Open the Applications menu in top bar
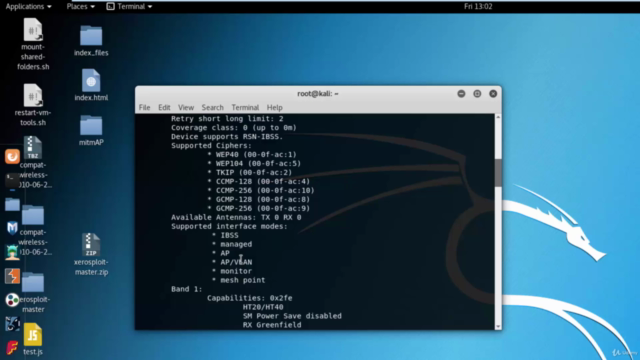Image resolution: width=640 pixels, height=360 pixels. click(28, 7)
